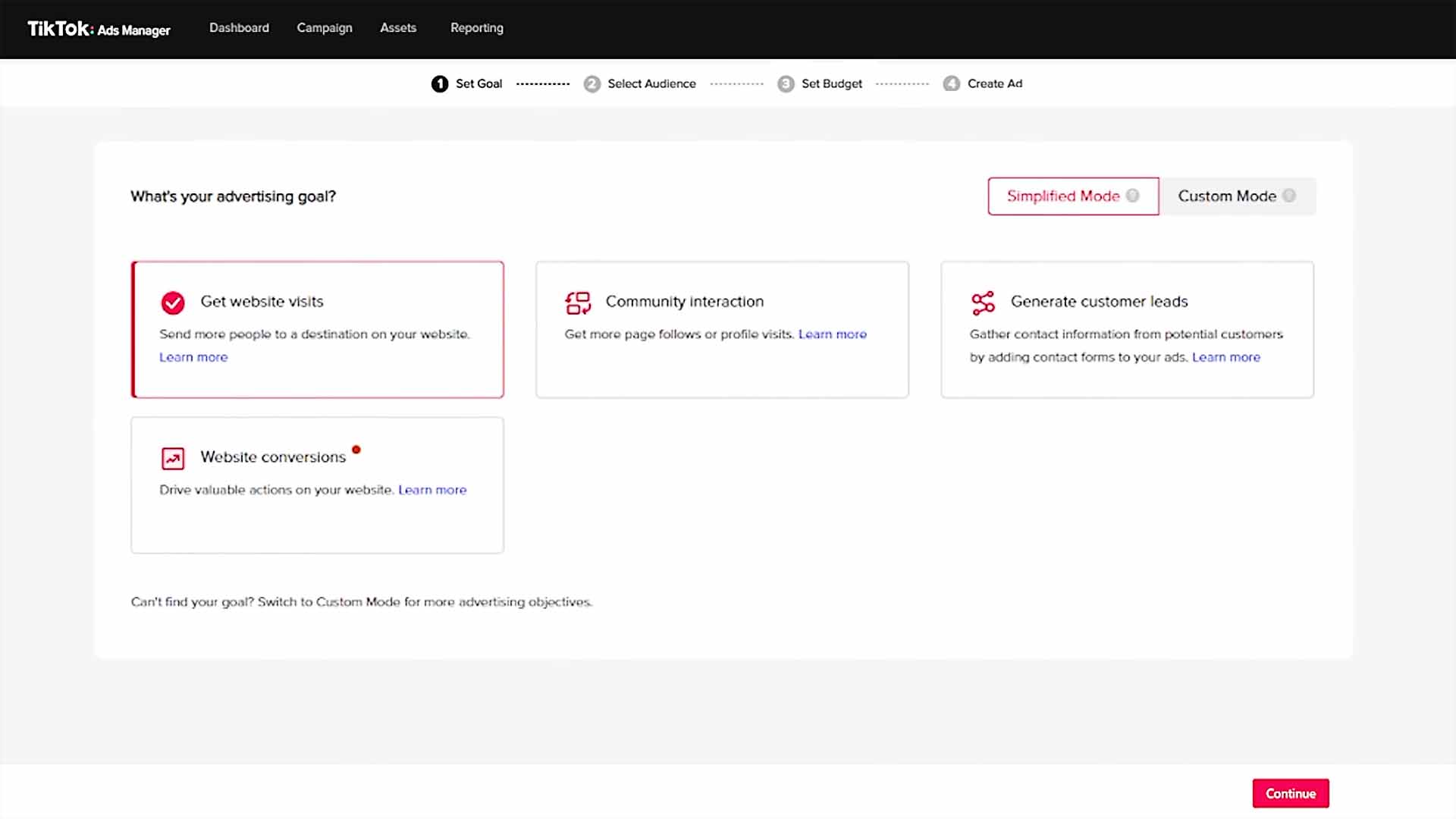
Task: Click the Set Budget step label
Action: point(831,83)
